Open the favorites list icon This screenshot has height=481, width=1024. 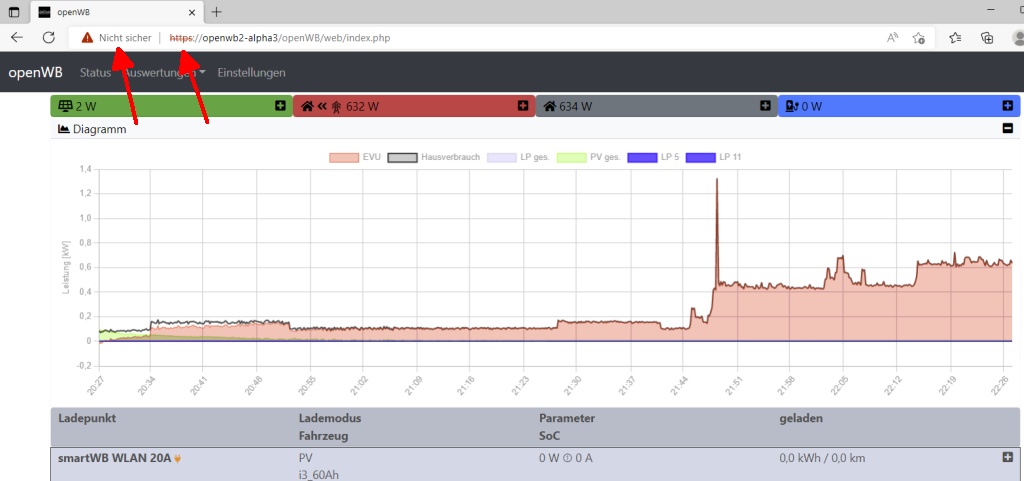point(955,38)
